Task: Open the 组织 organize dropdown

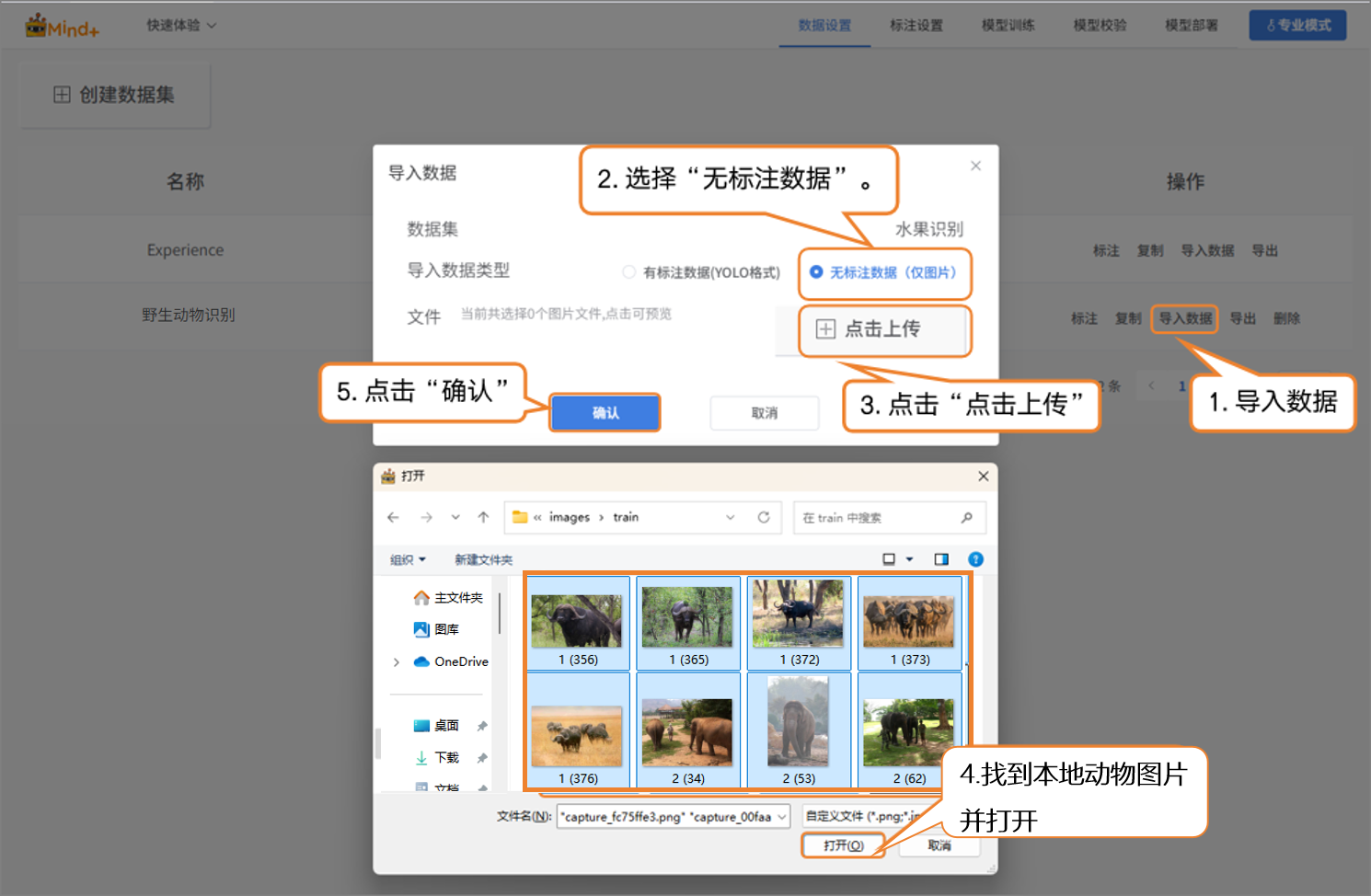Action: [408, 559]
